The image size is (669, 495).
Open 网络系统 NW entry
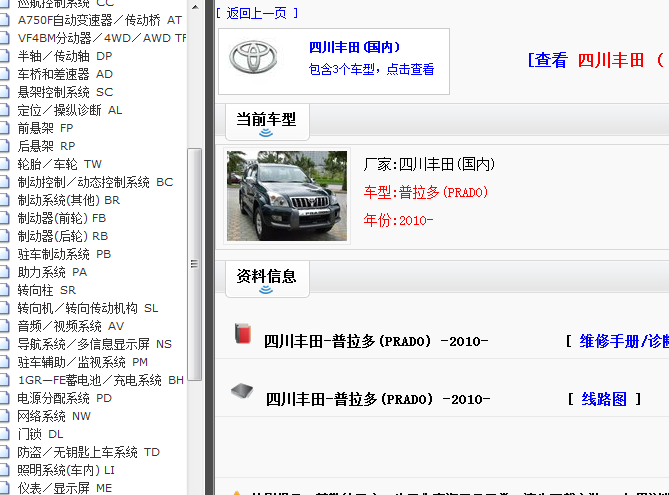click(x=54, y=416)
